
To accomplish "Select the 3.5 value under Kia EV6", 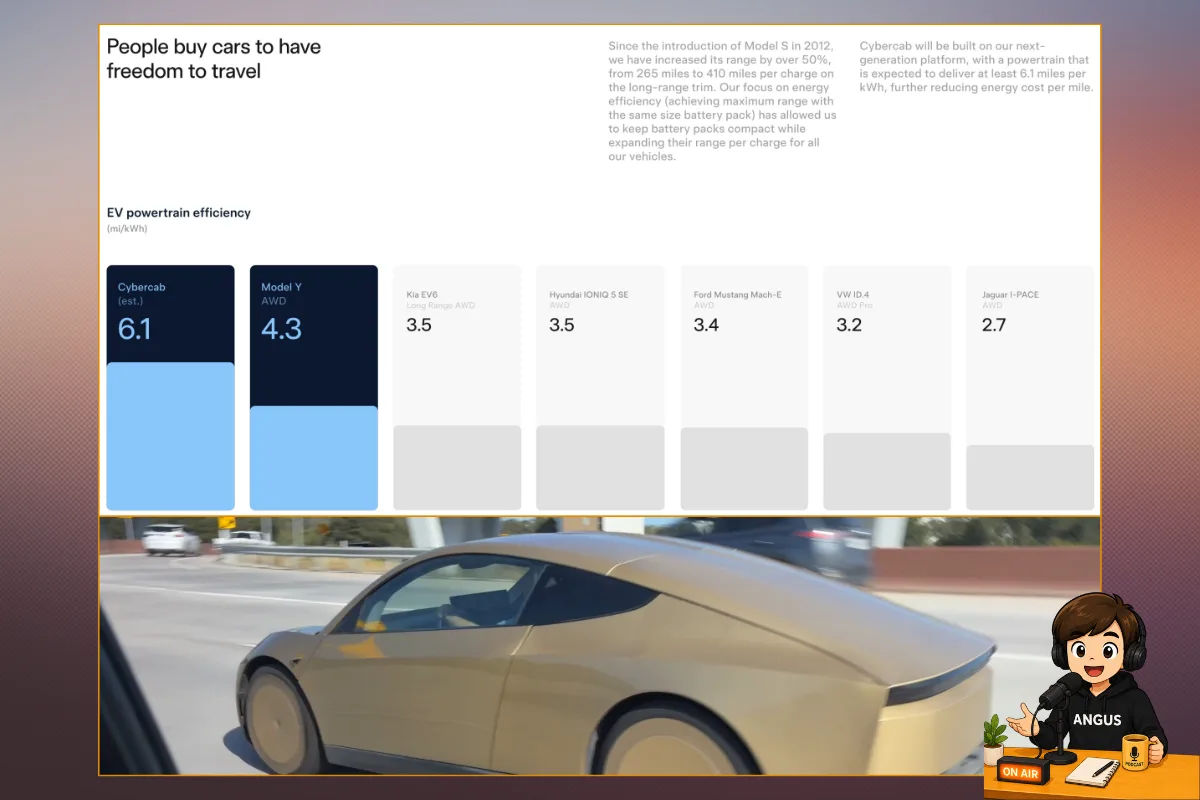I will pos(419,325).
